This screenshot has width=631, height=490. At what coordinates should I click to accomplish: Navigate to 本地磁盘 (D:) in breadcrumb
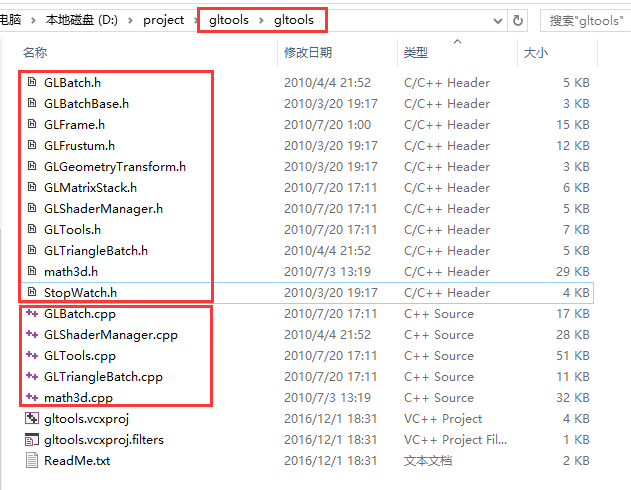(x=82, y=20)
